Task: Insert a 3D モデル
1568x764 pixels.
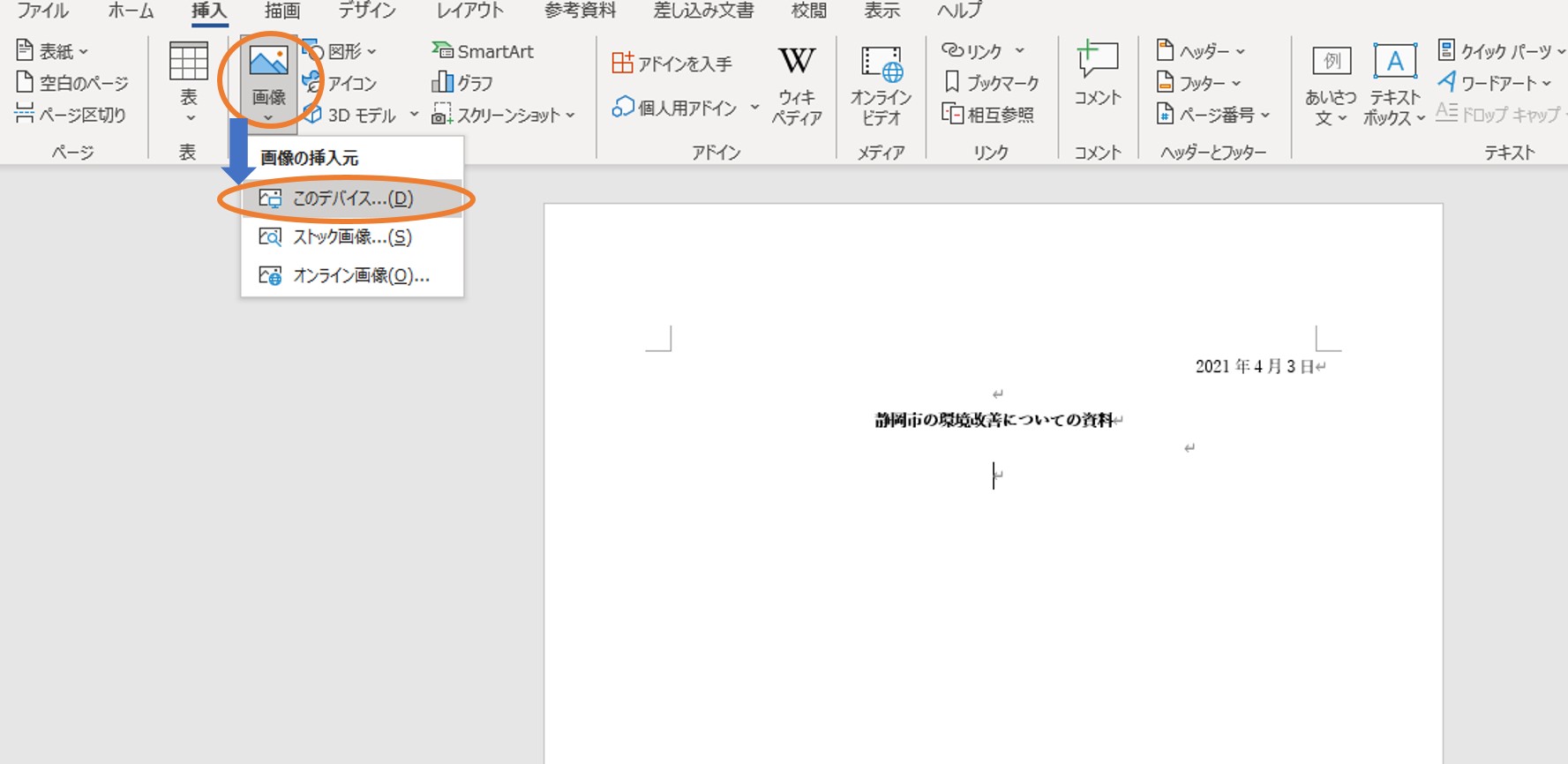Action: click(350, 115)
